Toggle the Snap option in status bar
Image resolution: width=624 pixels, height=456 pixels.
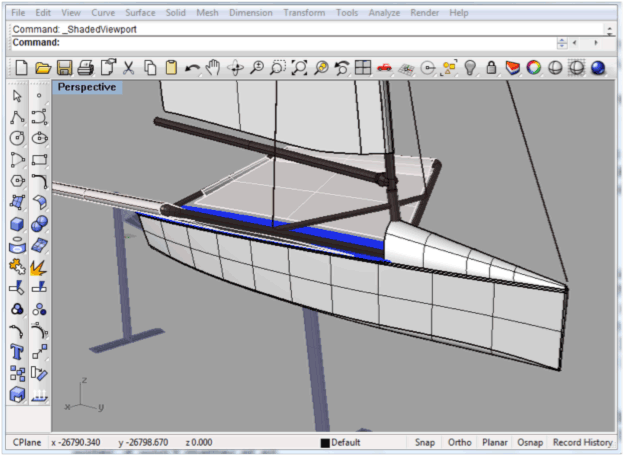pos(424,442)
